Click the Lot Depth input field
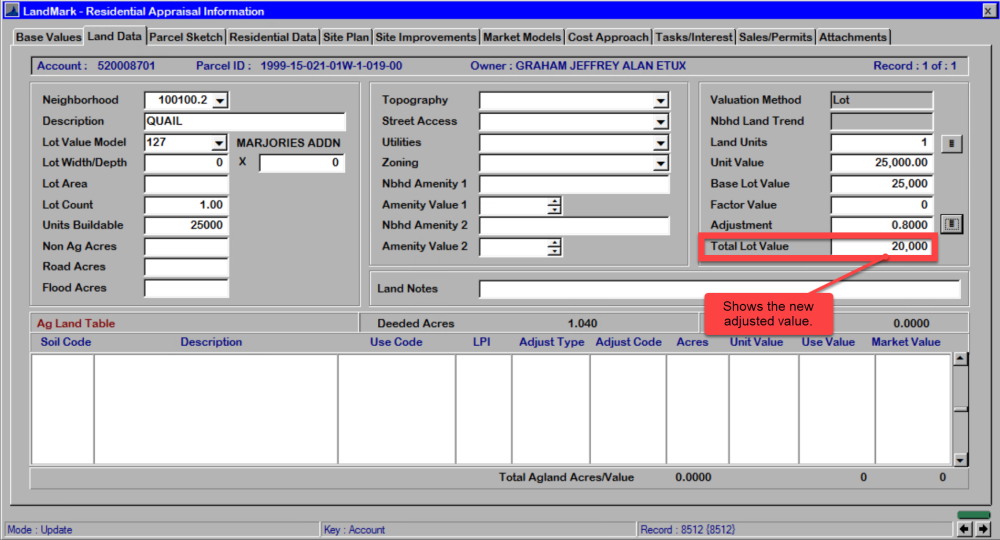 tap(302, 163)
